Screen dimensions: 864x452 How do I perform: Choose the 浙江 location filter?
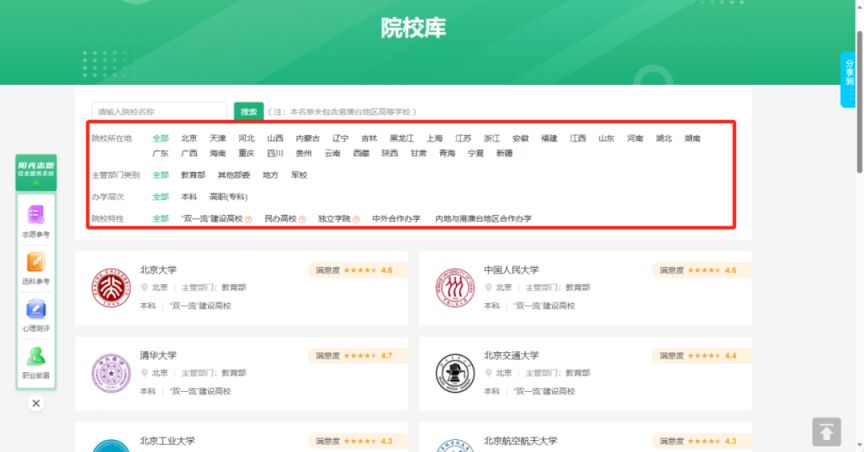click(x=492, y=138)
